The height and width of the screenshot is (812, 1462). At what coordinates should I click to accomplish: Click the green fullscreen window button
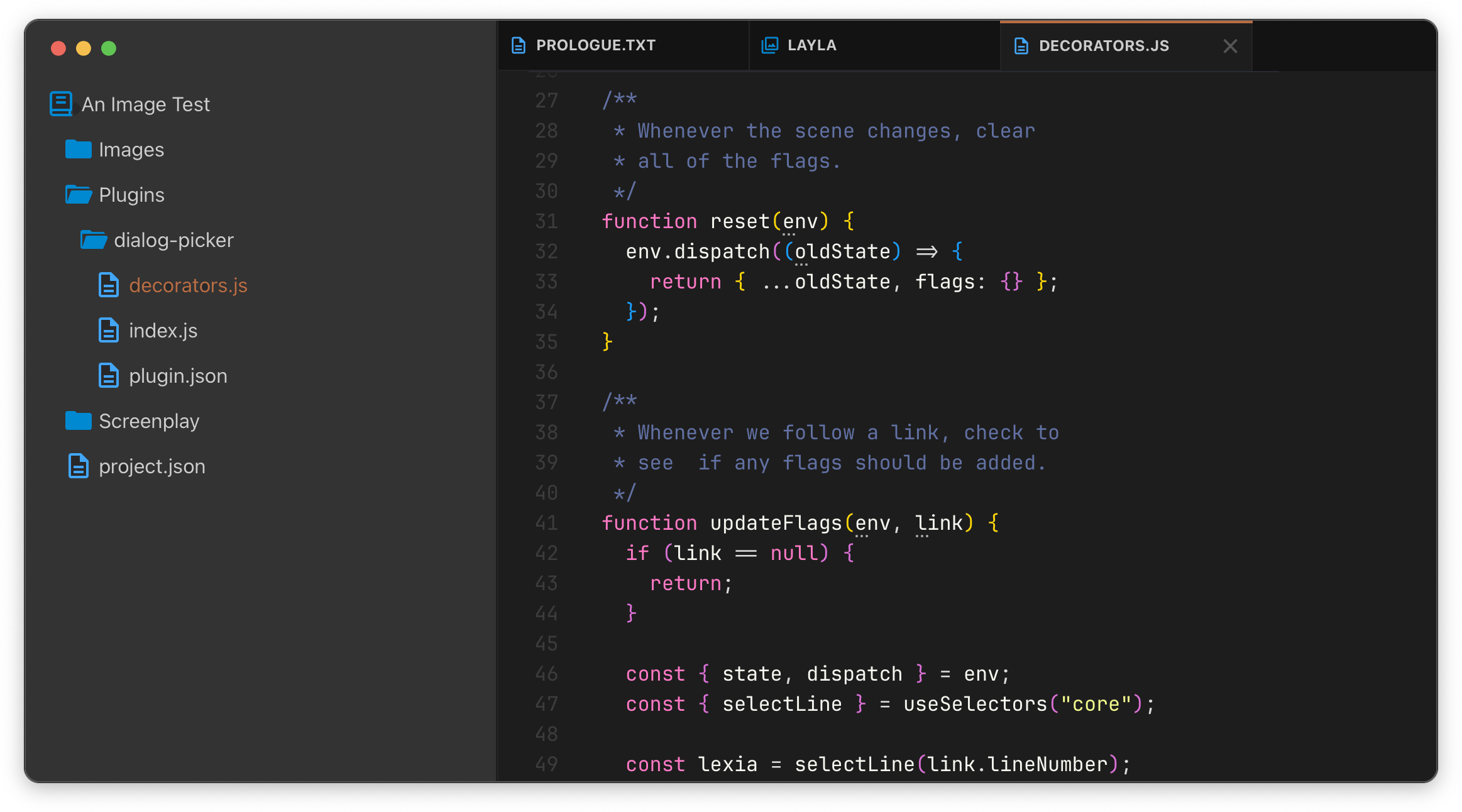tap(109, 48)
